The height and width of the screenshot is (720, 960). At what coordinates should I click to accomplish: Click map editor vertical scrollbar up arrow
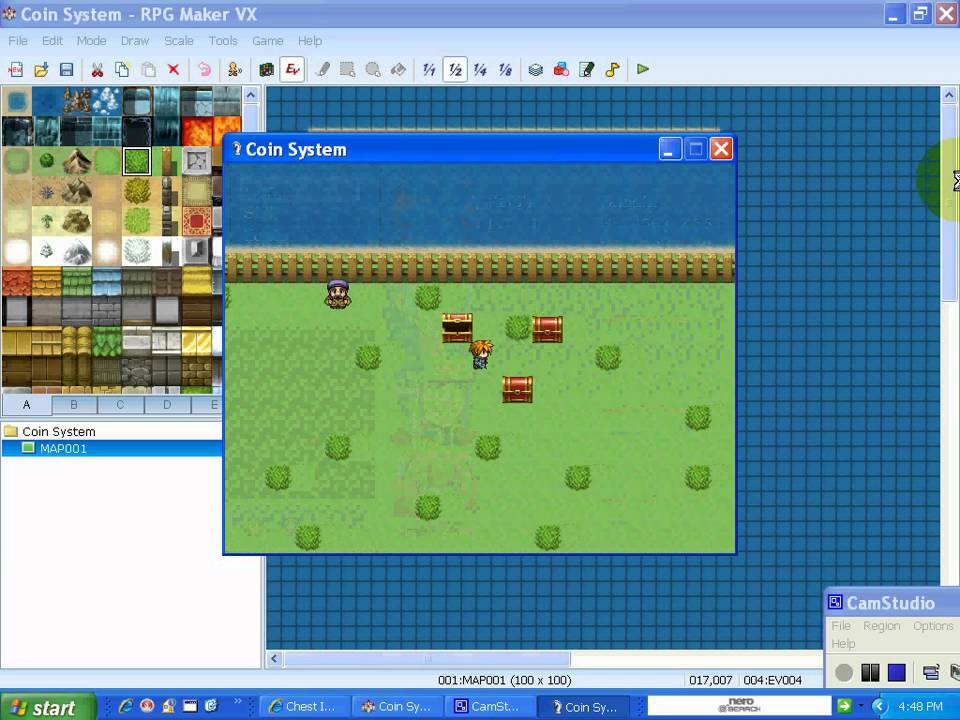[x=949, y=95]
